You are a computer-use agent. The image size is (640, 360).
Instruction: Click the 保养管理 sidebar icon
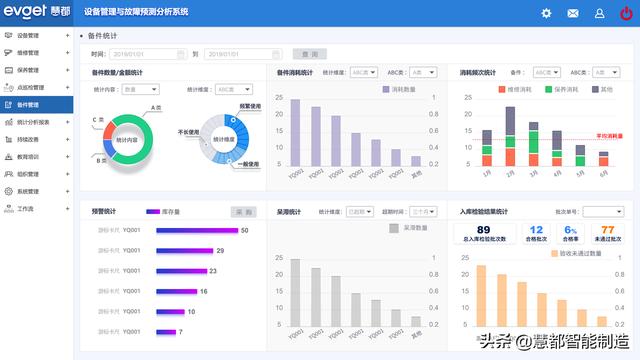(x=8, y=70)
